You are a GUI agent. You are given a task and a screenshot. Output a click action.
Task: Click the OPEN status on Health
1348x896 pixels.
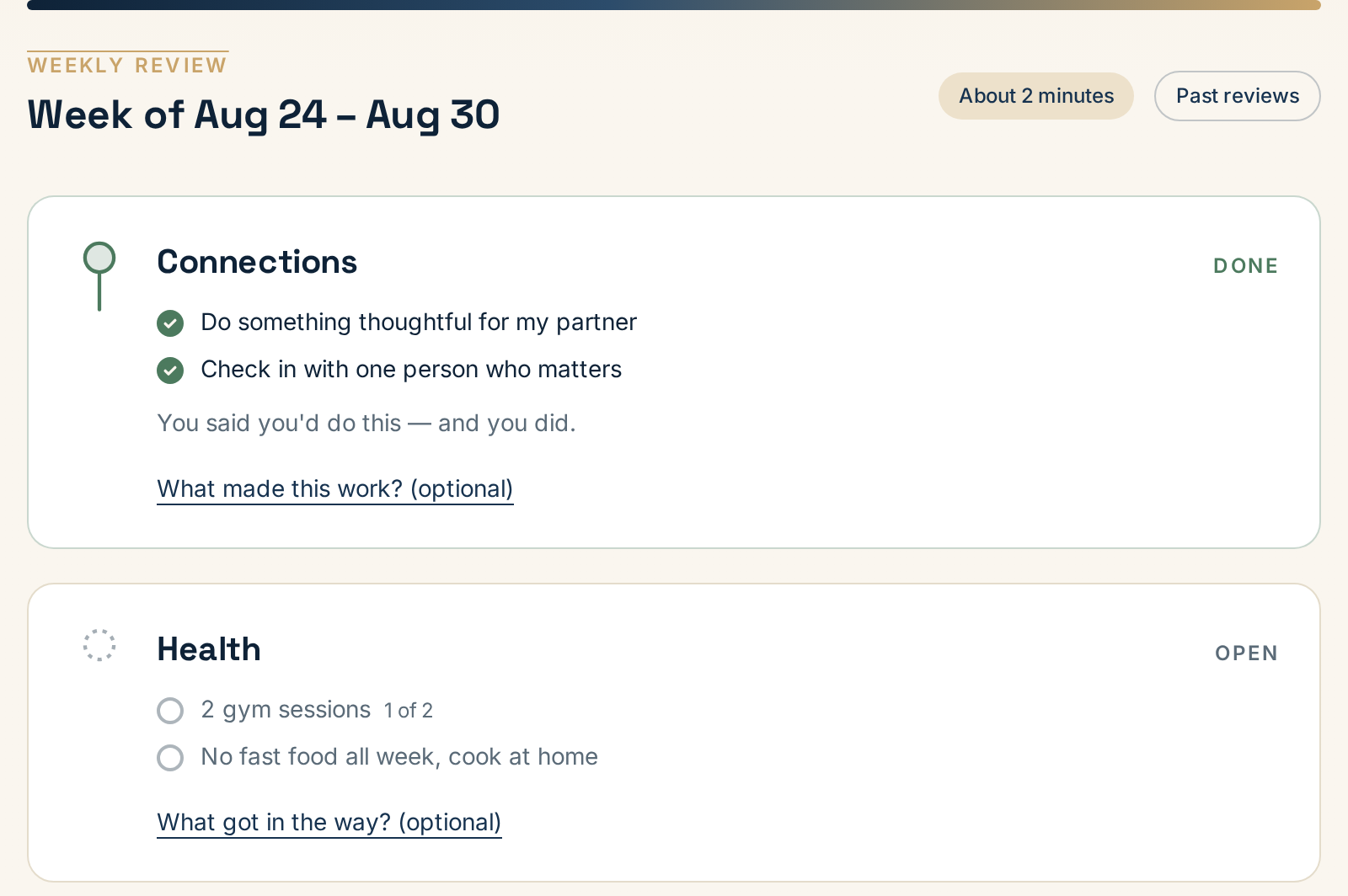pyautogui.click(x=1247, y=653)
